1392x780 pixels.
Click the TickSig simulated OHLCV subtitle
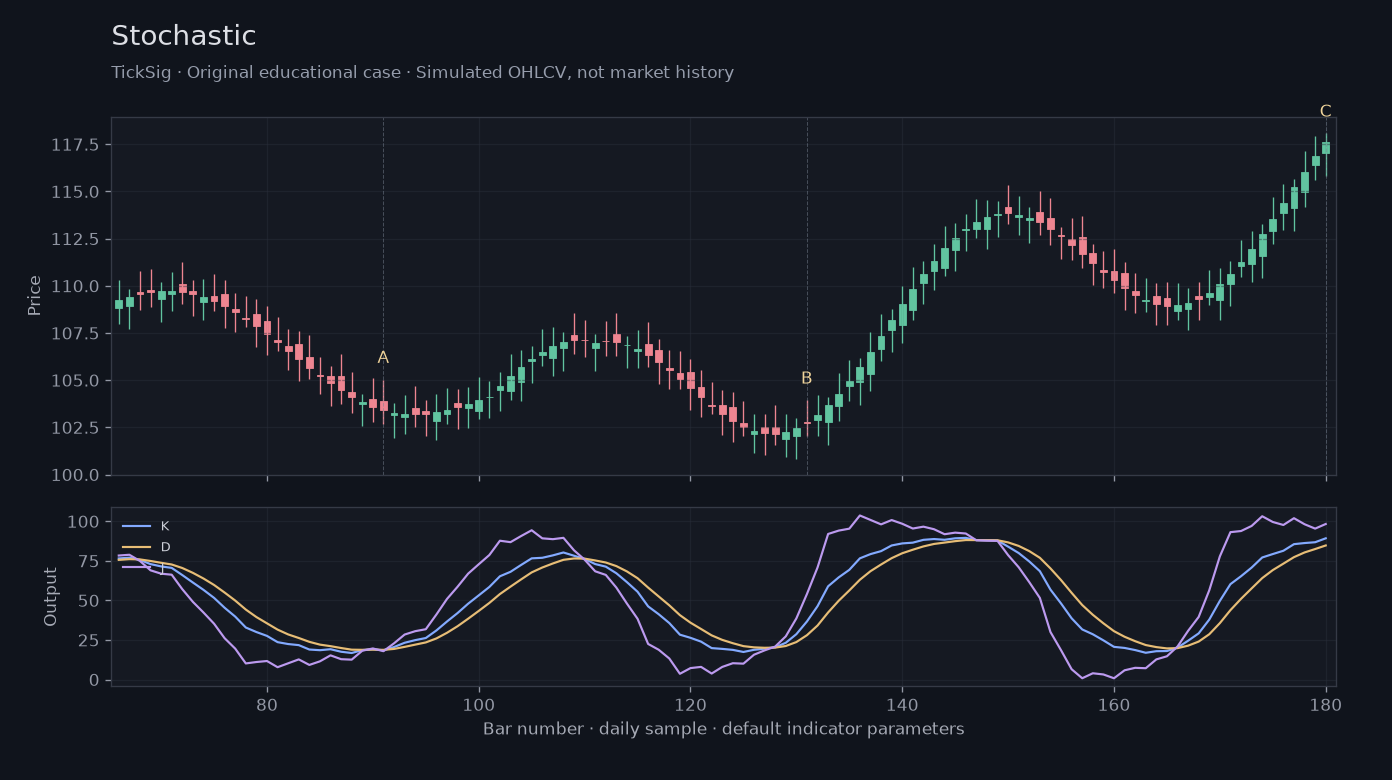(422, 73)
